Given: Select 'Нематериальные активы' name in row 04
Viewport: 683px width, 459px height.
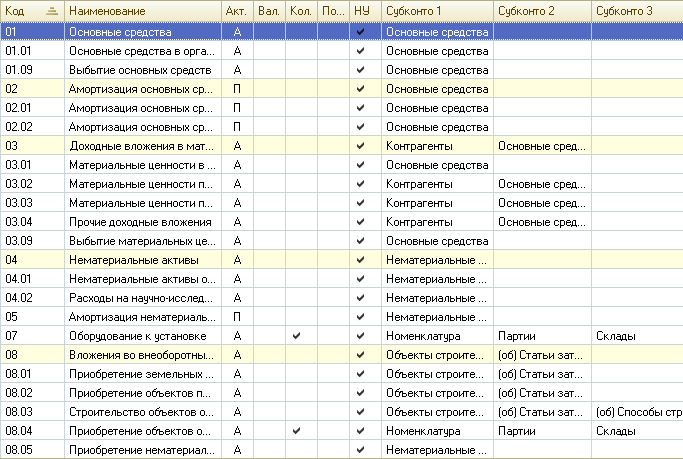Looking at the screenshot, I should [134, 260].
